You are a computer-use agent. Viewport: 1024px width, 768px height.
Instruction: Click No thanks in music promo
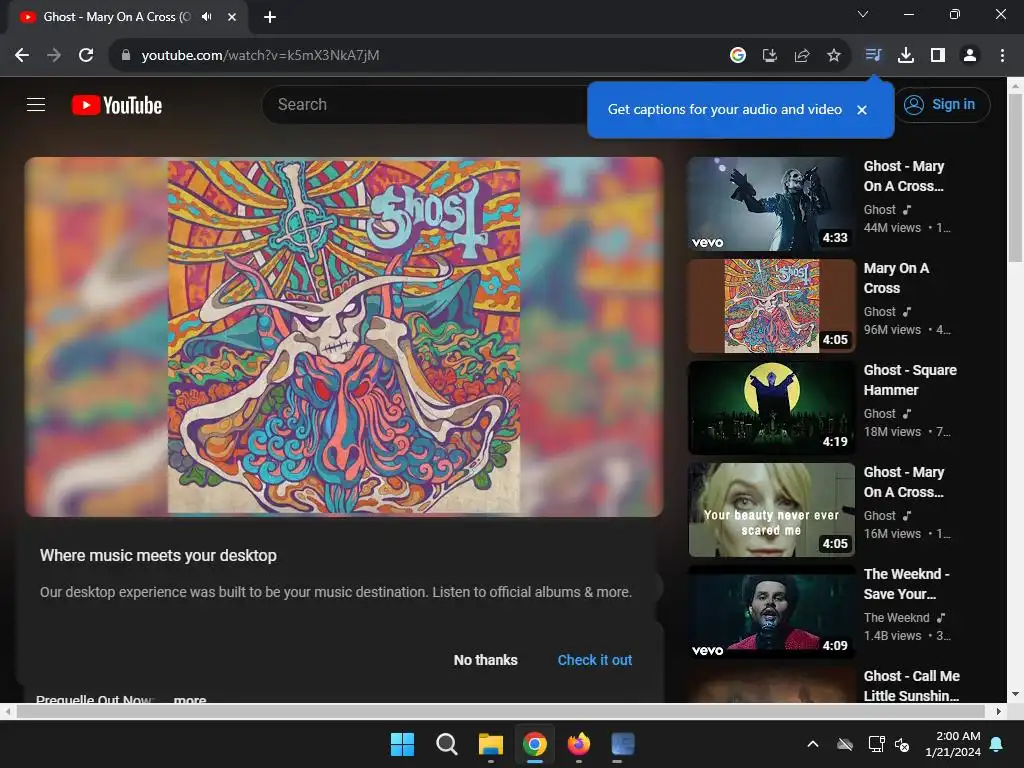click(x=485, y=660)
